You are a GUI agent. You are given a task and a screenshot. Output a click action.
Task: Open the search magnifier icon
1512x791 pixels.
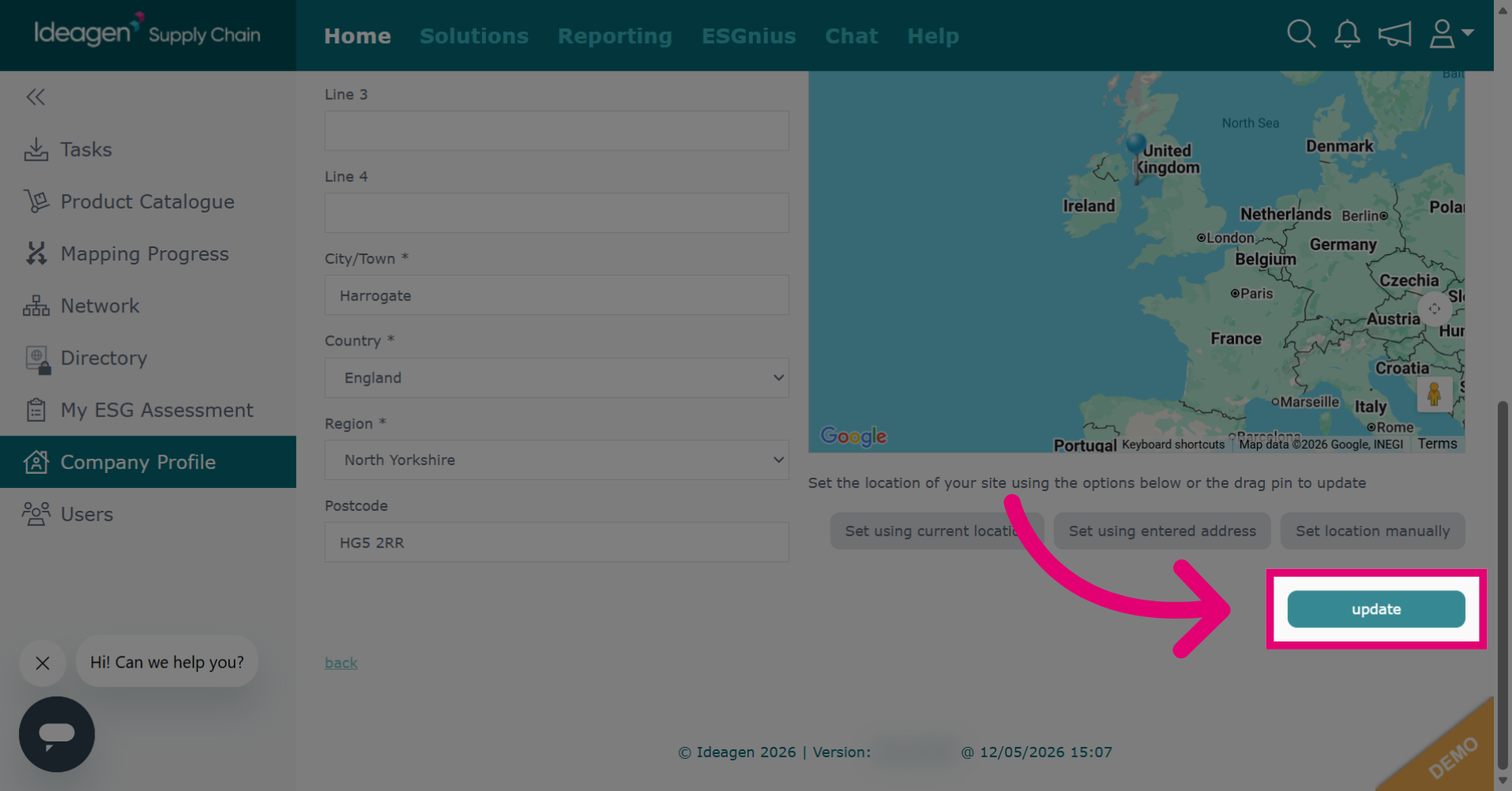pos(1301,34)
